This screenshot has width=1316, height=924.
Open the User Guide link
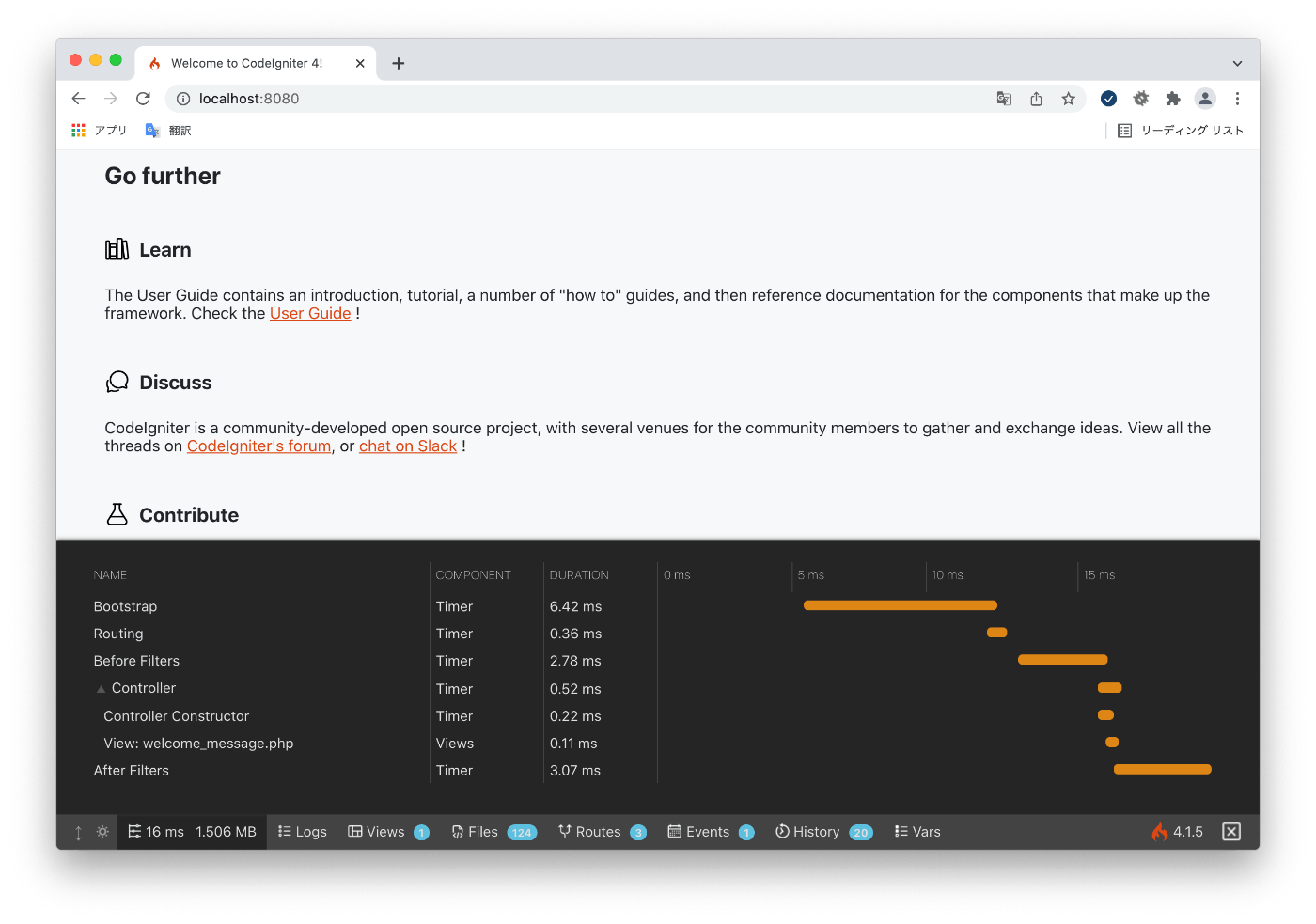310,314
